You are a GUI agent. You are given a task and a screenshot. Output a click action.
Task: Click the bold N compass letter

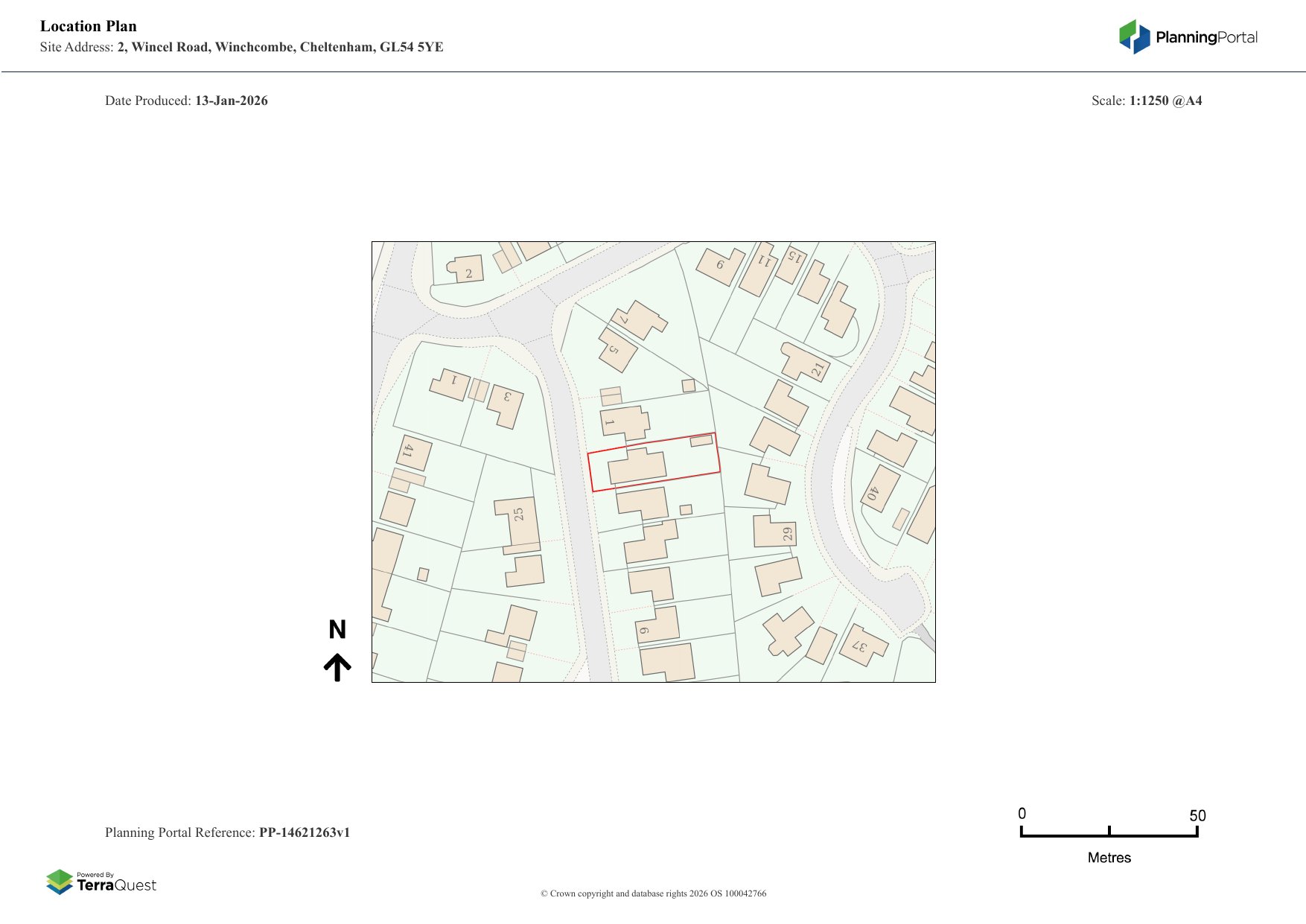click(339, 631)
